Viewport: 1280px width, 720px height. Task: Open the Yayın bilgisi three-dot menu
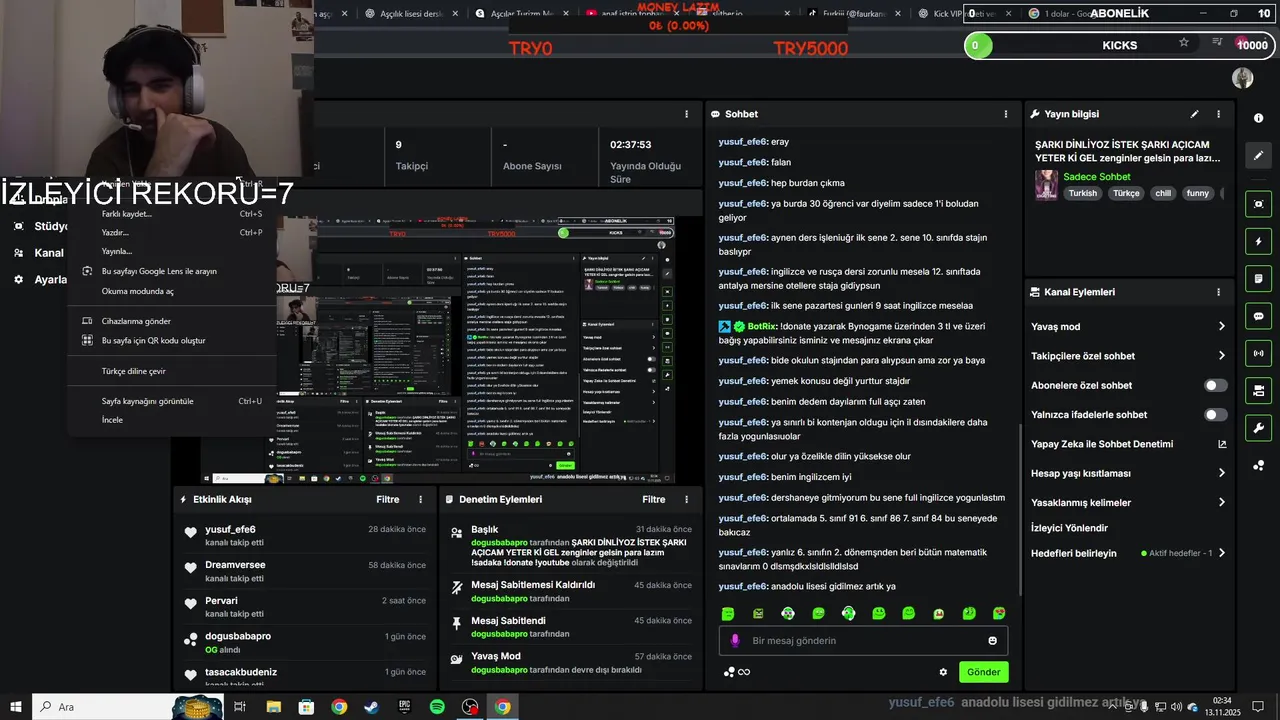(x=1218, y=114)
